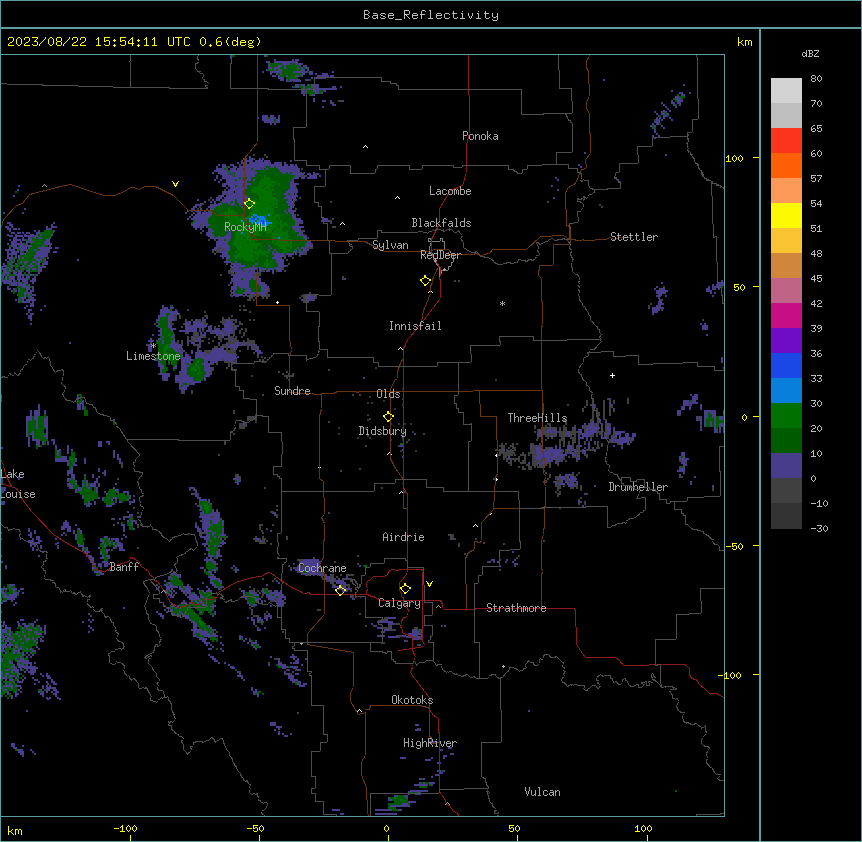862x842 pixels.
Task: Select the dark orange swatch below 60 dBZ
Action: [x=786, y=165]
